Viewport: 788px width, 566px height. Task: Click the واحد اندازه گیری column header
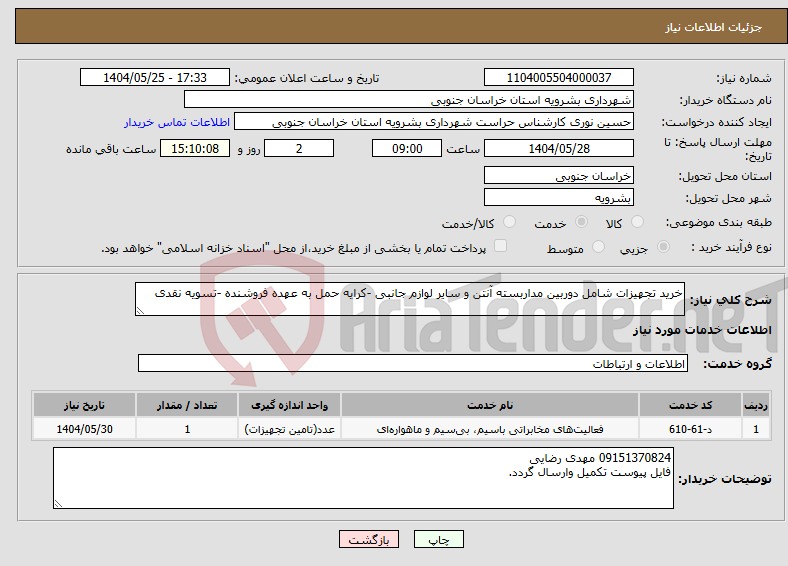coord(289,405)
